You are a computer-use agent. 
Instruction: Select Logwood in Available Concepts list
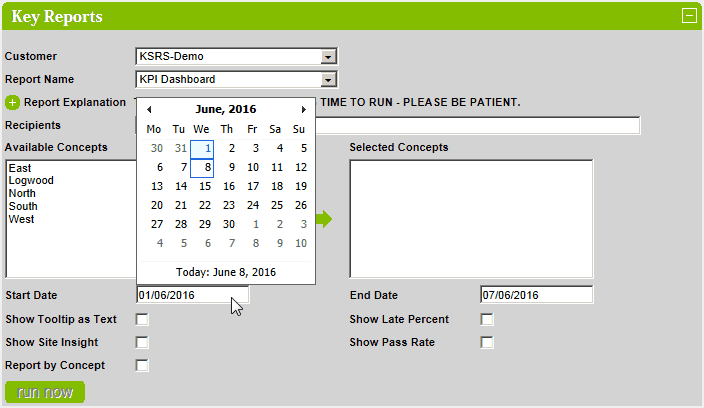(31, 180)
